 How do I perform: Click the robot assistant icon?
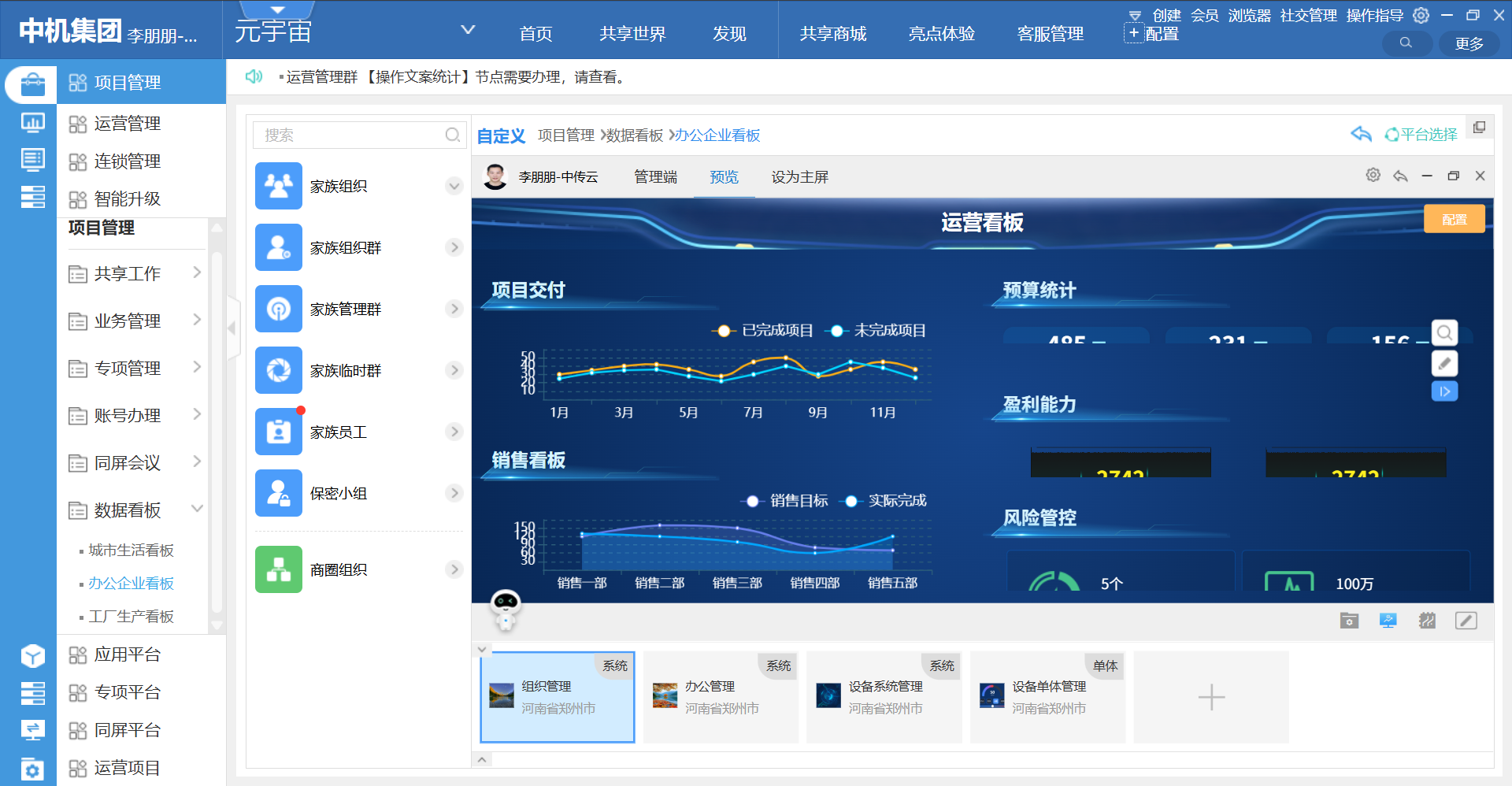505,609
